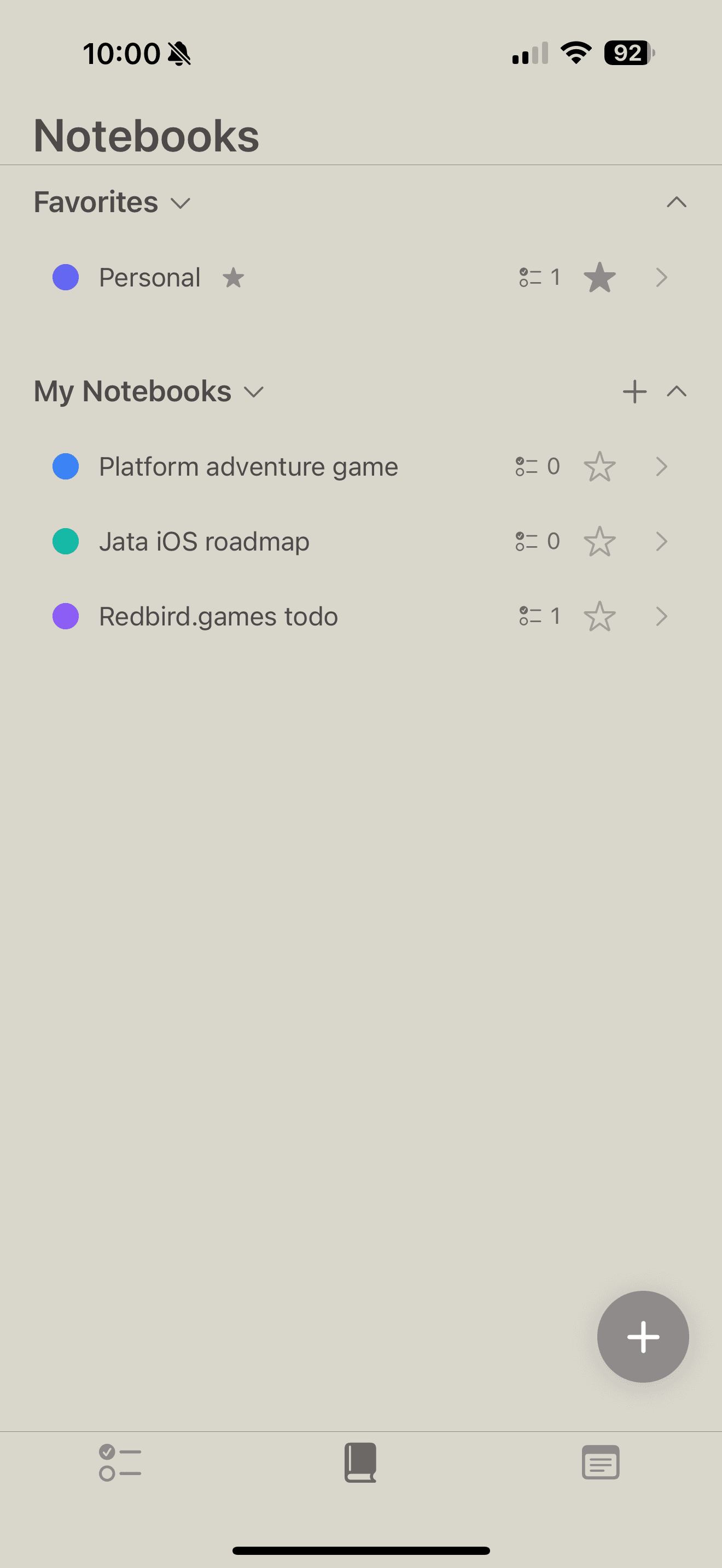Screen dimensions: 722x1568
Task: Unfavorite the Personal notebook
Action: pos(599,278)
